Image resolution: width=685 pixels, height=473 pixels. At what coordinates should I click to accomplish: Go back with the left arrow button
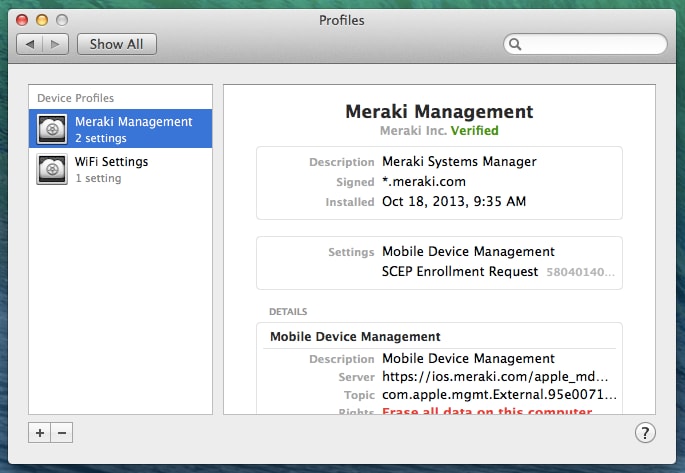point(30,44)
